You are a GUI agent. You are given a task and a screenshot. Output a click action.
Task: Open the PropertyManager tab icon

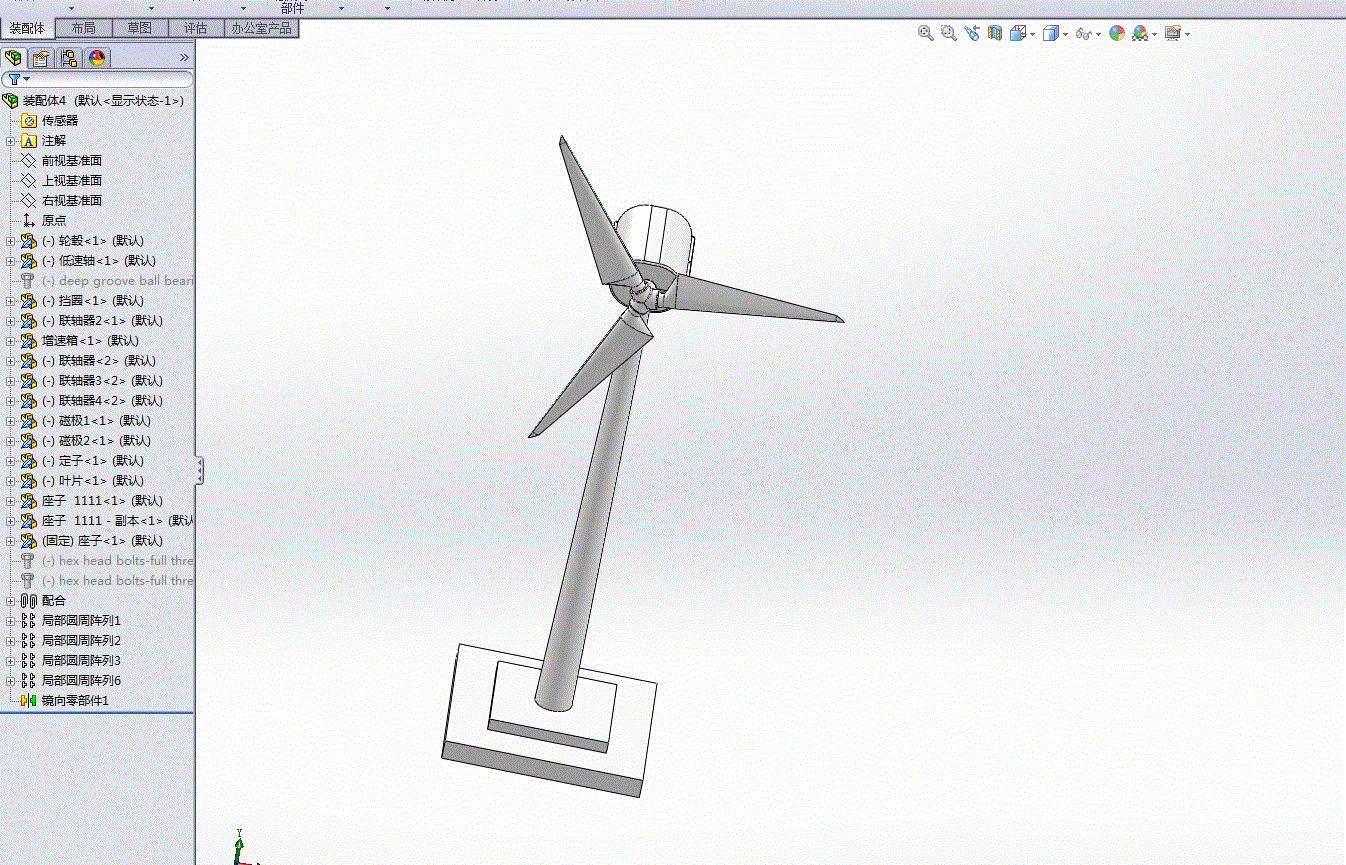[41, 58]
